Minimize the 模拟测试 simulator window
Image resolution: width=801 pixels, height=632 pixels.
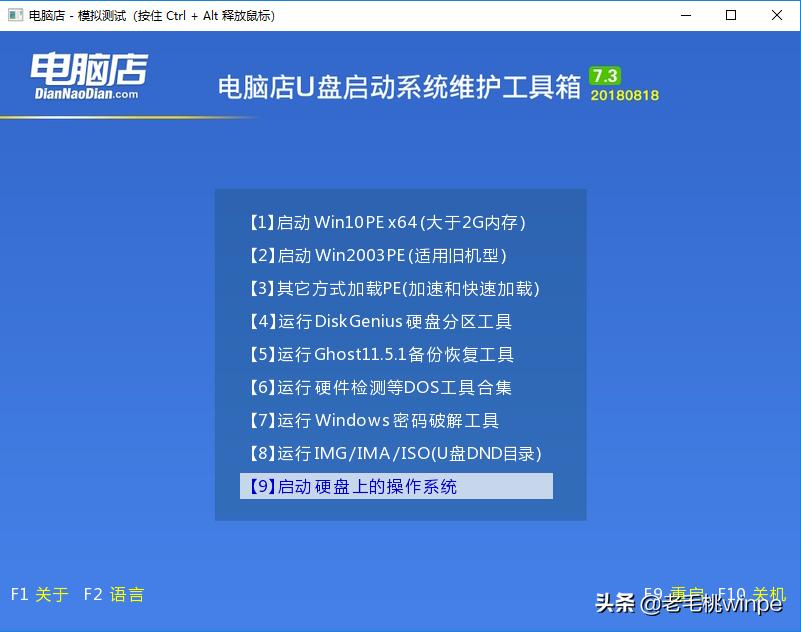(685, 16)
